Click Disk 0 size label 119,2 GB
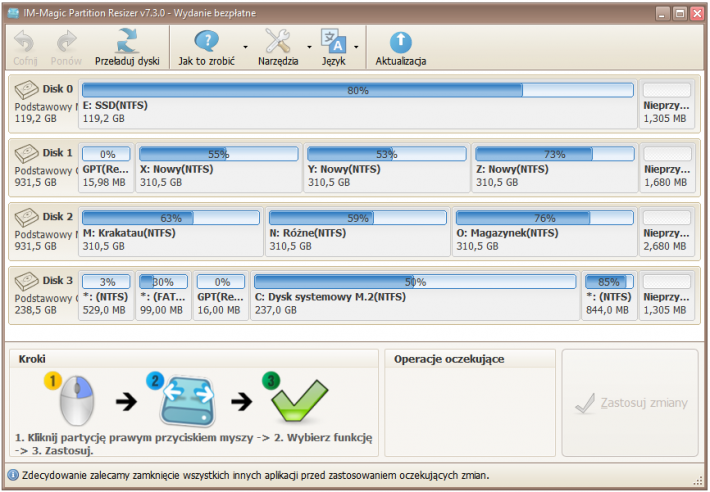Screen dimensions: 710x492 (35, 119)
